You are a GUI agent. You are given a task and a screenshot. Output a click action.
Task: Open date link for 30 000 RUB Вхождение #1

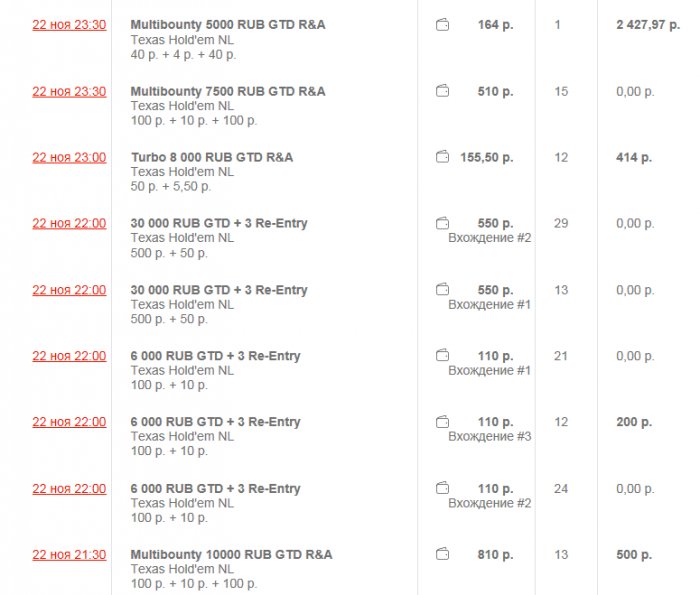click(x=69, y=290)
